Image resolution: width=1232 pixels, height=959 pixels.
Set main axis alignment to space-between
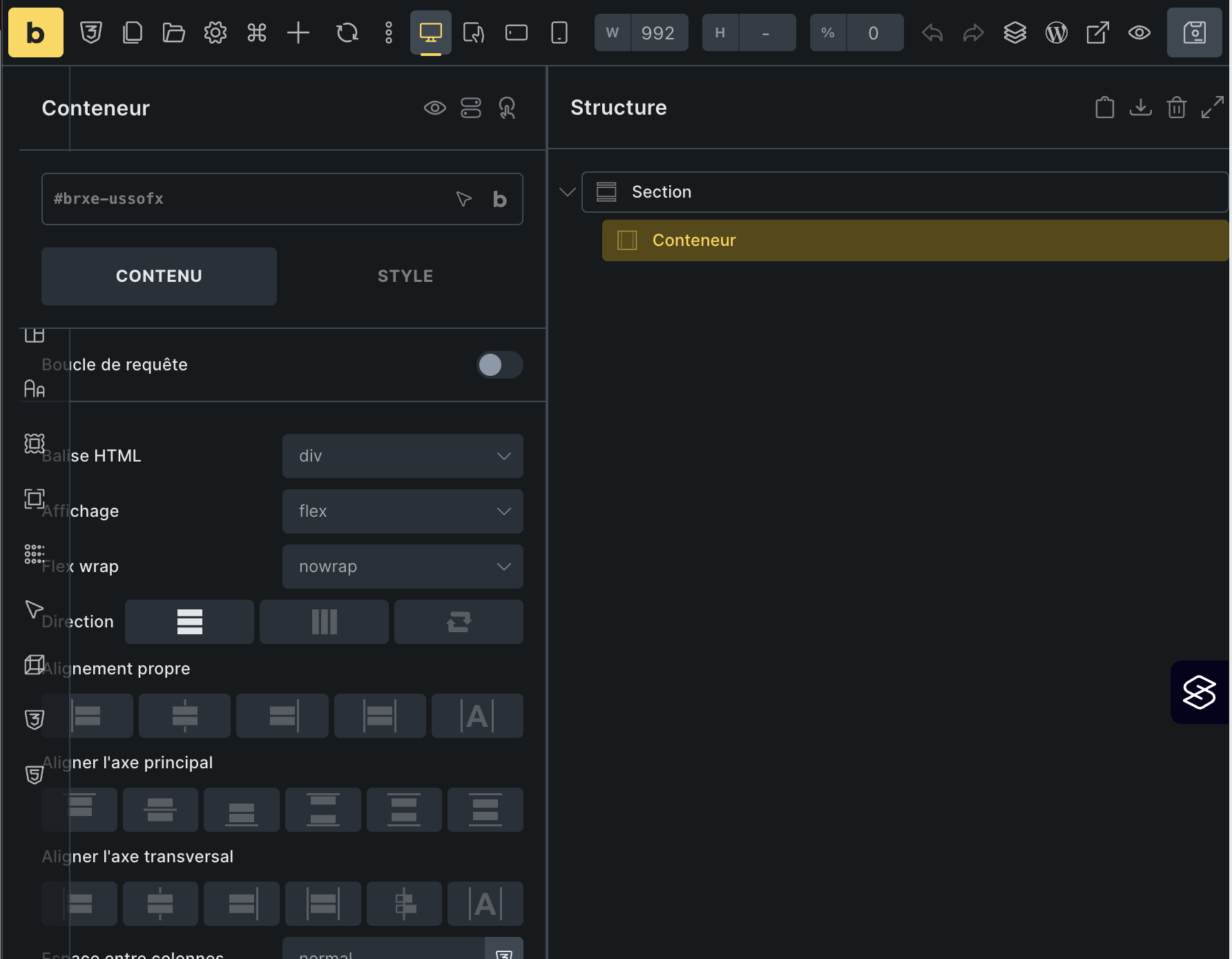(323, 810)
